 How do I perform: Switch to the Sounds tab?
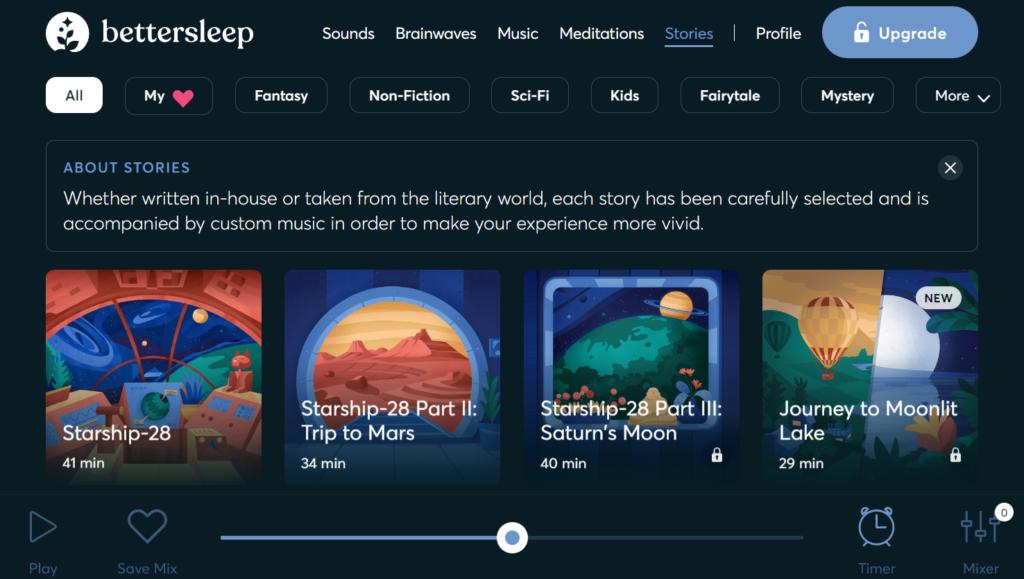pos(348,33)
